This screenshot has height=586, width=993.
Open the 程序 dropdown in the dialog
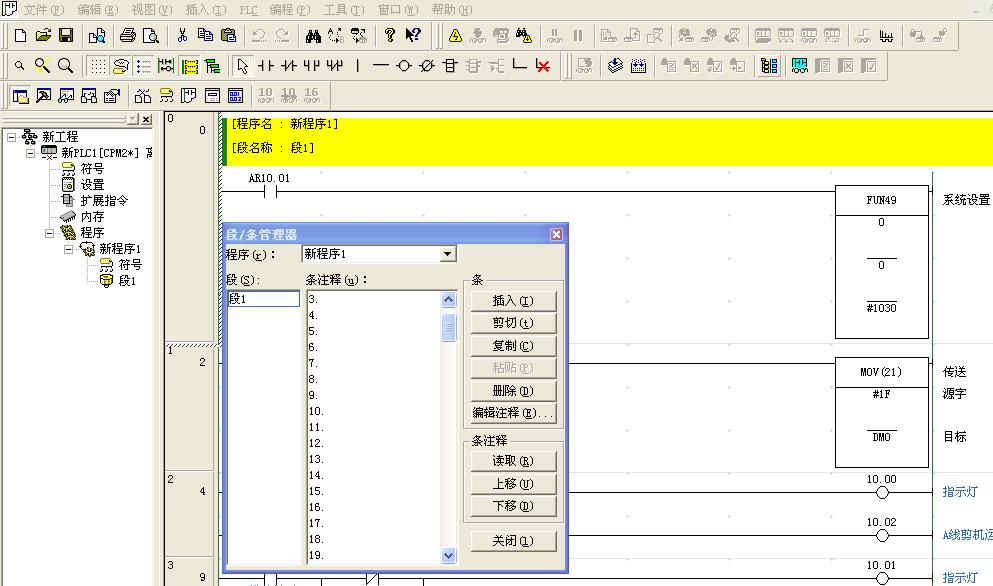(x=448, y=255)
